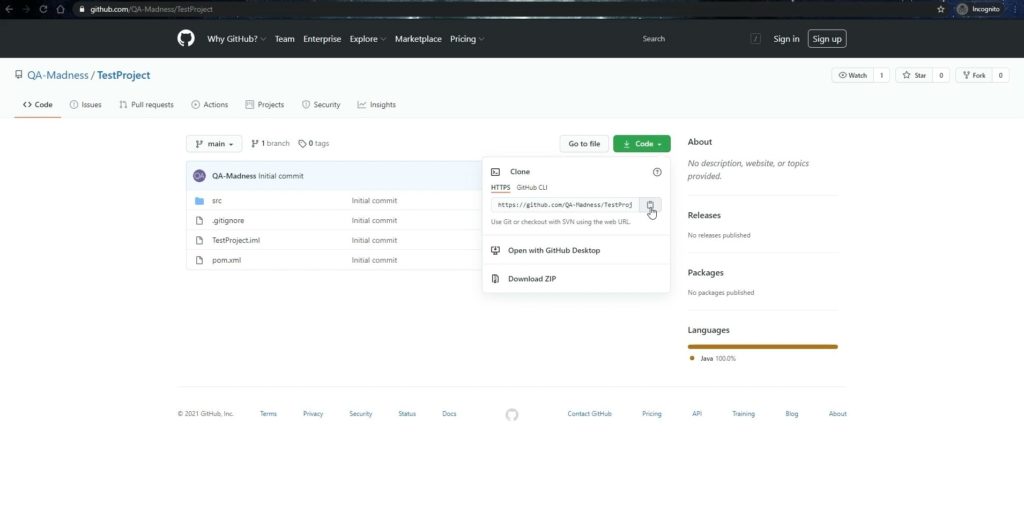Image resolution: width=1024 pixels, height=506 pixels.
Task: Open the Insights tab
Action: pos(376,104)
